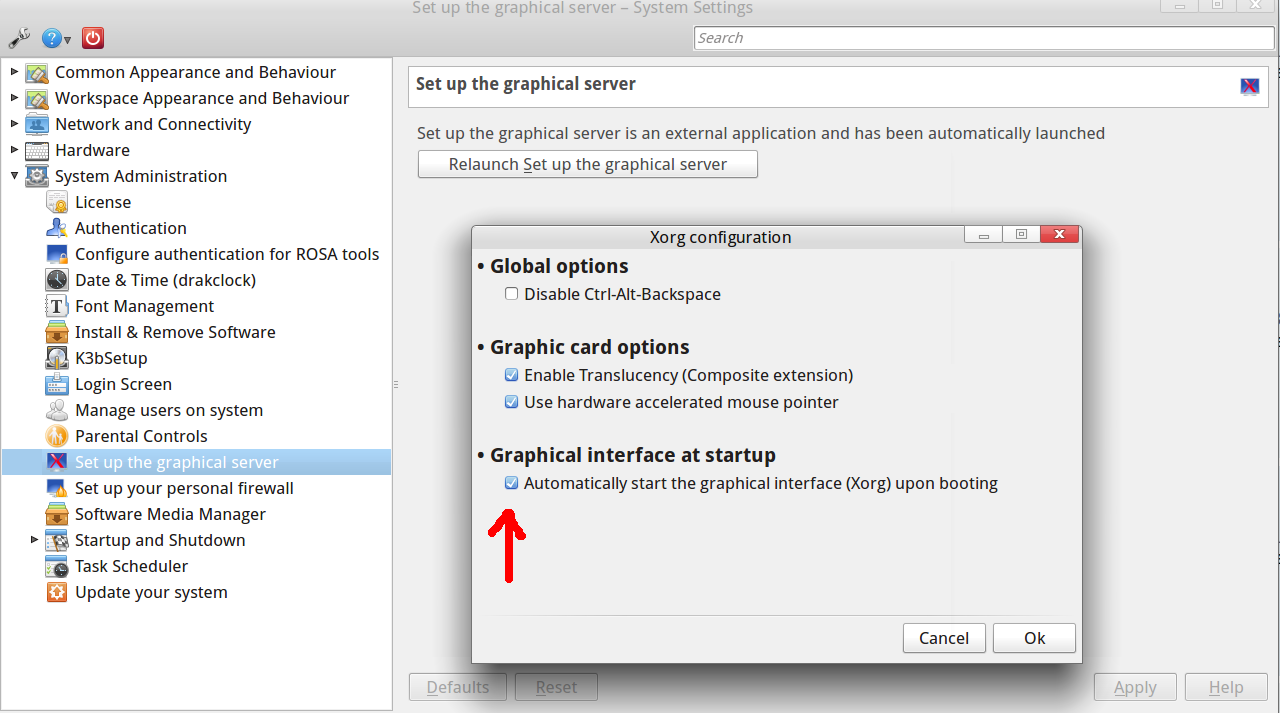Expand Common Appearance and Behaviour category
The image size is (1280, 713).
pos(14,72)
